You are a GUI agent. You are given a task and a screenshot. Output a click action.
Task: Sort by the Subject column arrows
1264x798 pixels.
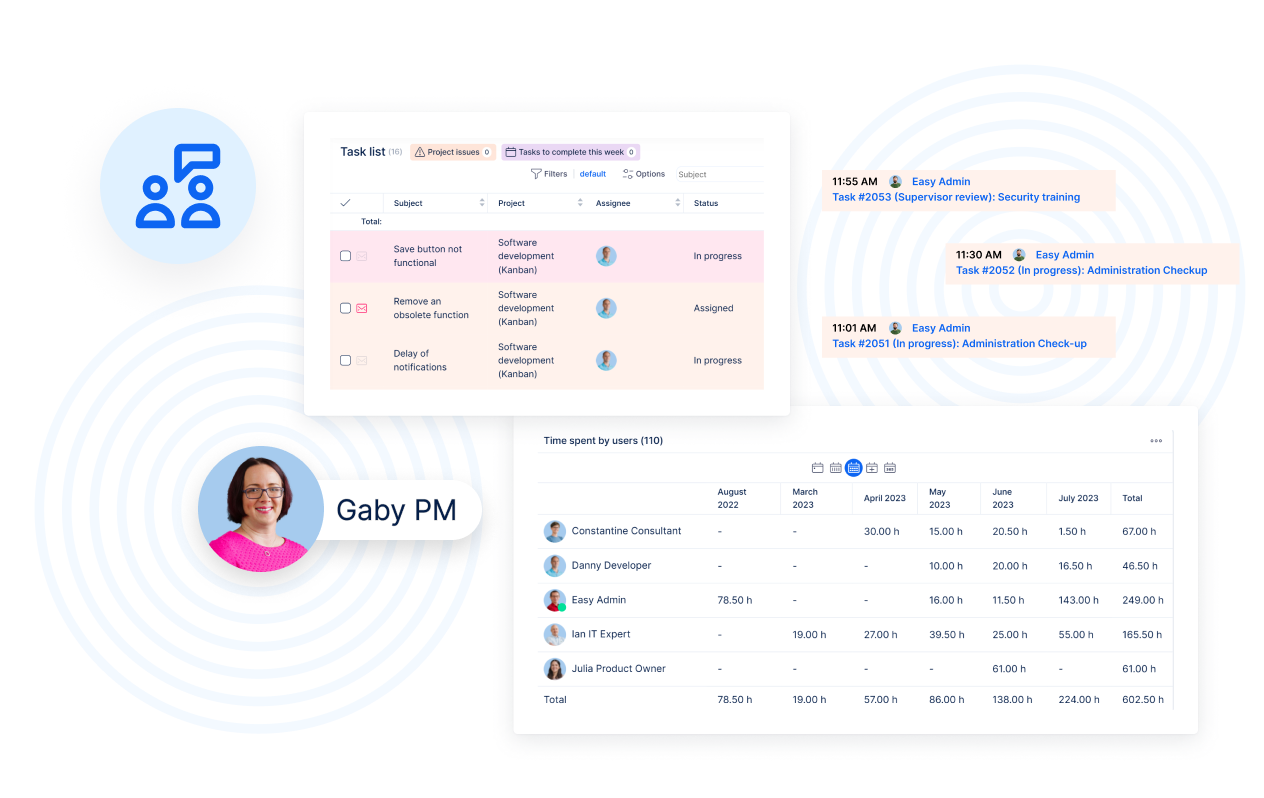coord(482,203)
